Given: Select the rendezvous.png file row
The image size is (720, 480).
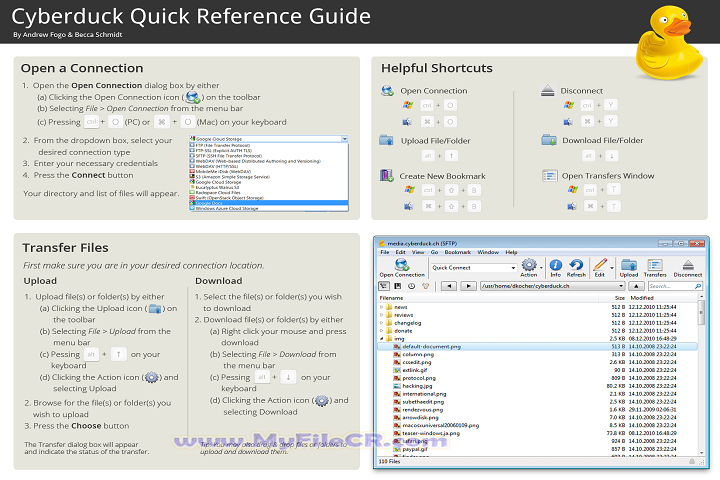Looking at the screenshot, I should point(537,410).
